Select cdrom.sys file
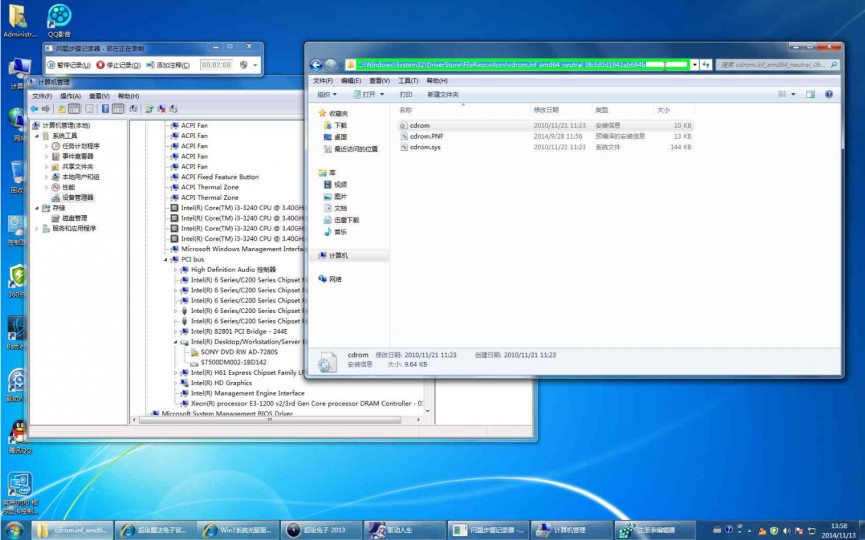 pyautogui.click(x=425, y=147)
